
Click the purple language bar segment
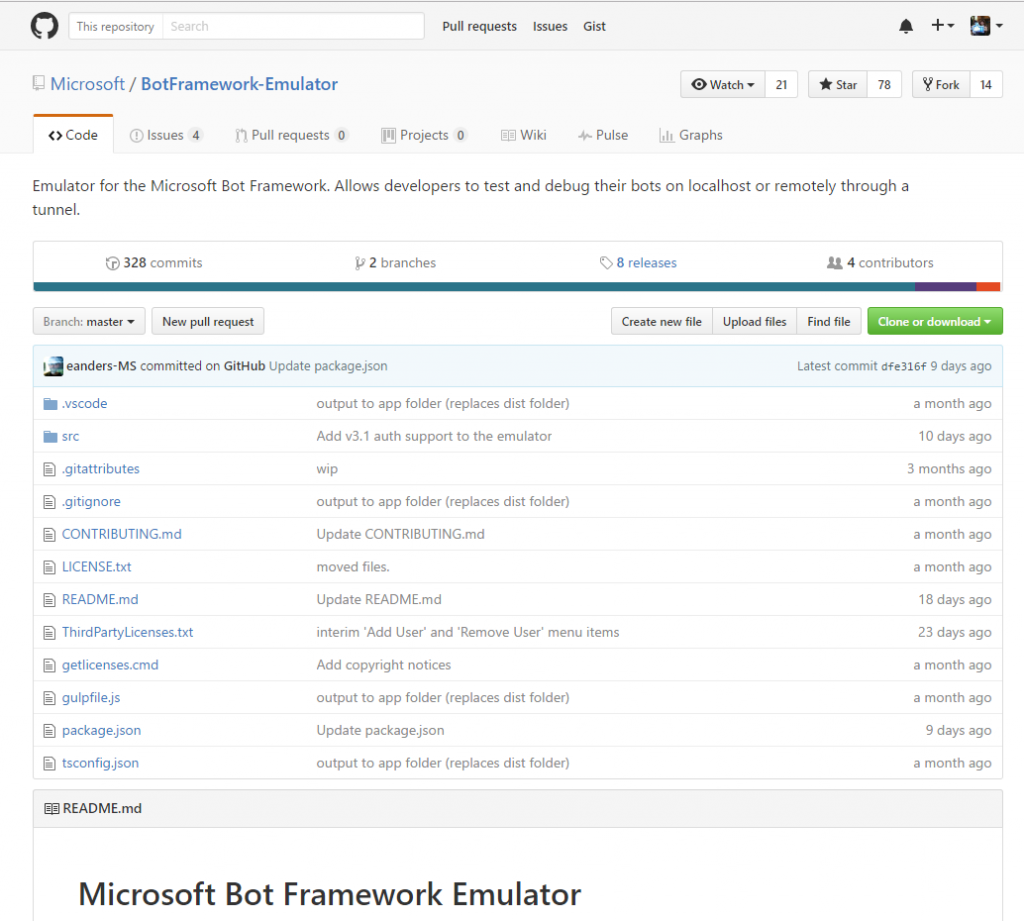(x=946, y=287)
